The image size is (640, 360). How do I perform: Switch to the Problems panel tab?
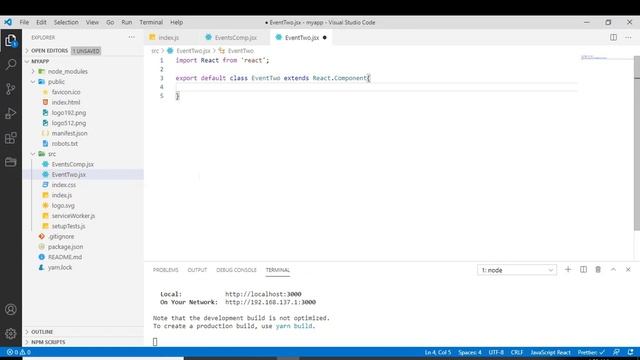pyautogui.click(x=166, y=270)
